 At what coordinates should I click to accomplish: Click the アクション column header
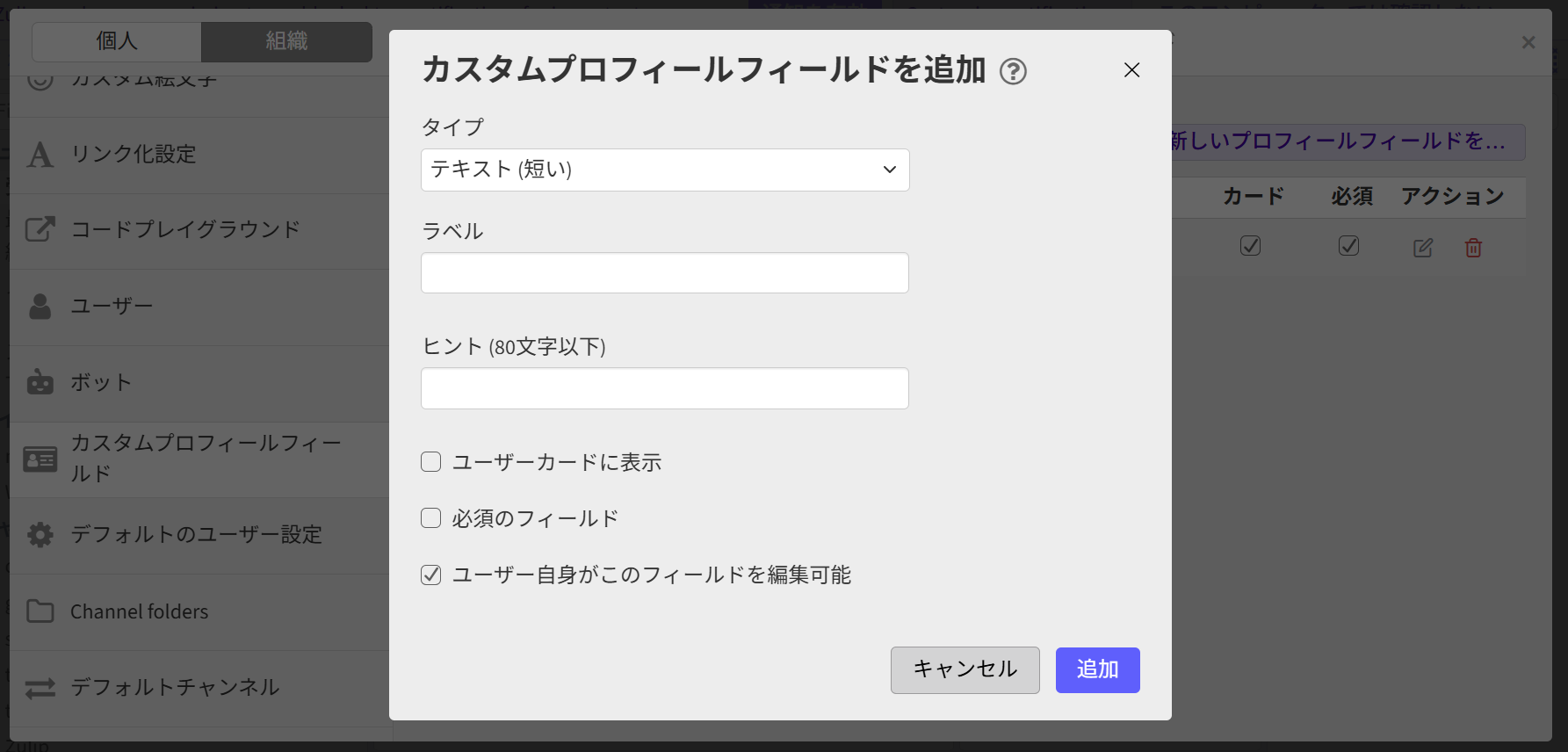pyautogui.click(x=1453, y=197)
